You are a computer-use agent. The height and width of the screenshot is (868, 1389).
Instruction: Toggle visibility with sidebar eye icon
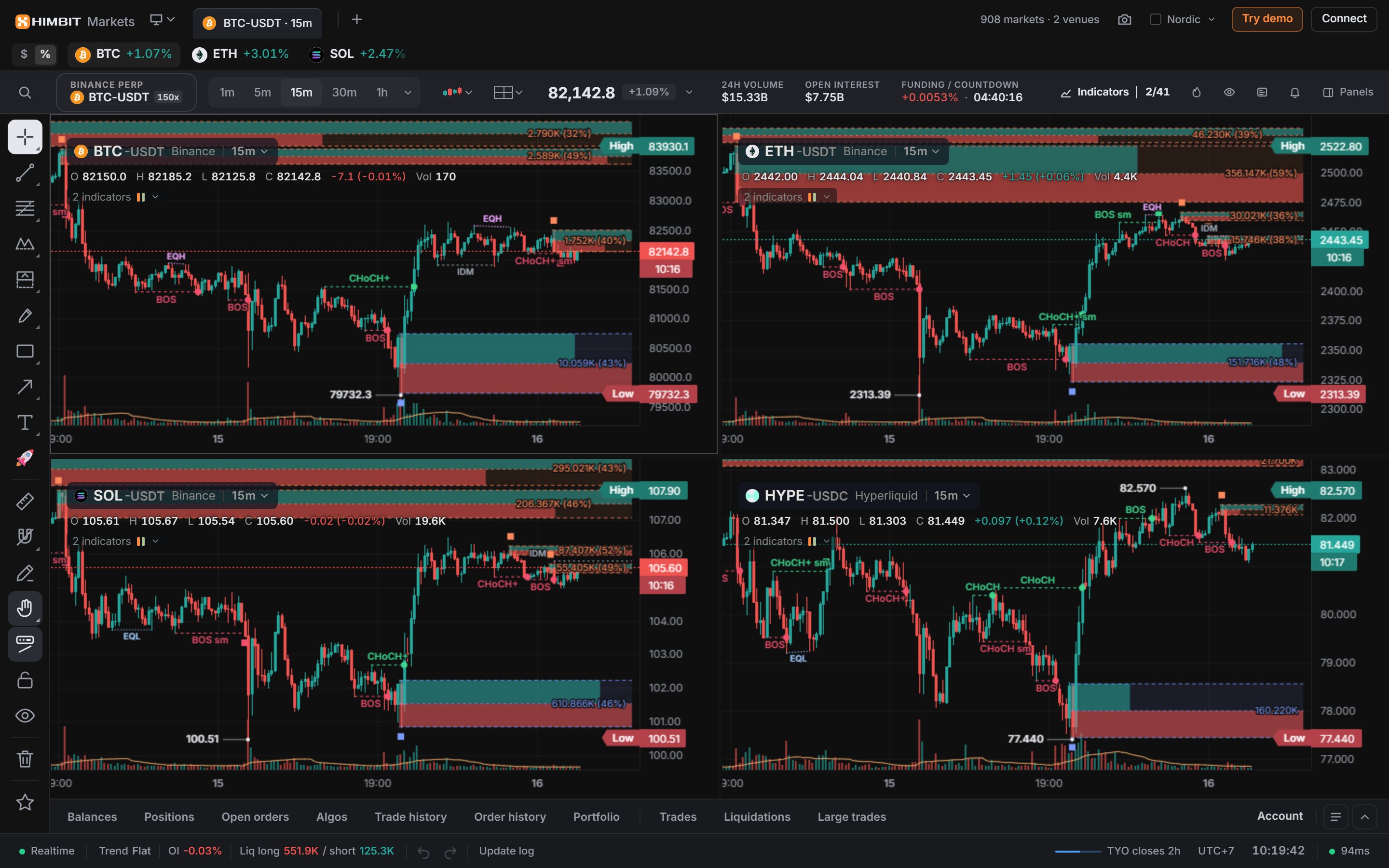point(25,715)
